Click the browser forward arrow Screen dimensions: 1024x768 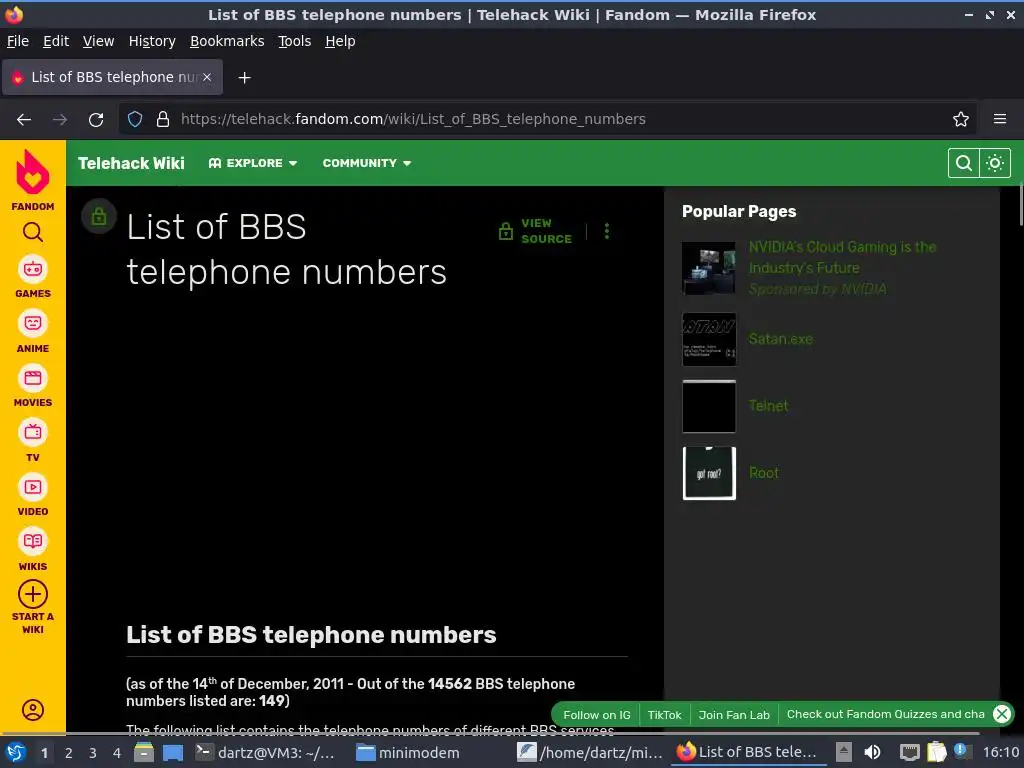pos(60,119)
